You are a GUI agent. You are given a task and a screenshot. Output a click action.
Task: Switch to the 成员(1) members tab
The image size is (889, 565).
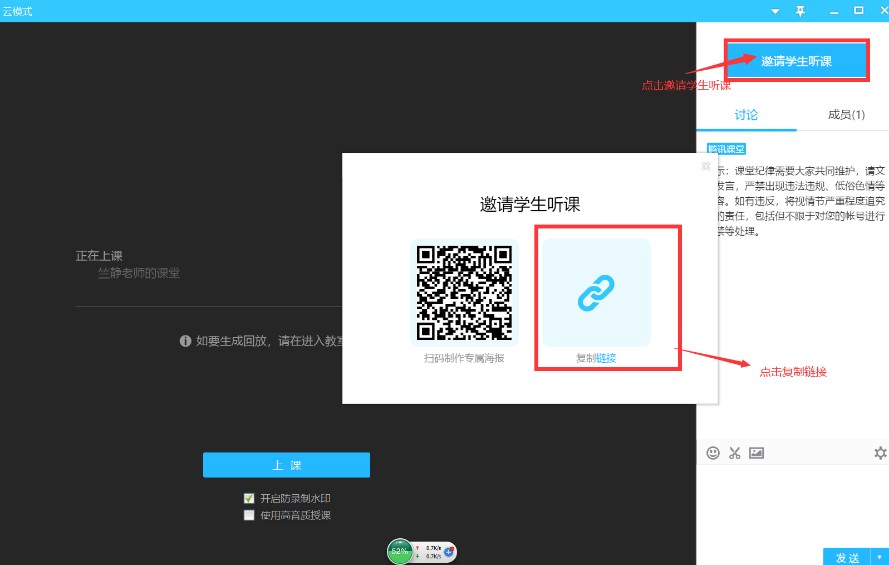[846, 115]
